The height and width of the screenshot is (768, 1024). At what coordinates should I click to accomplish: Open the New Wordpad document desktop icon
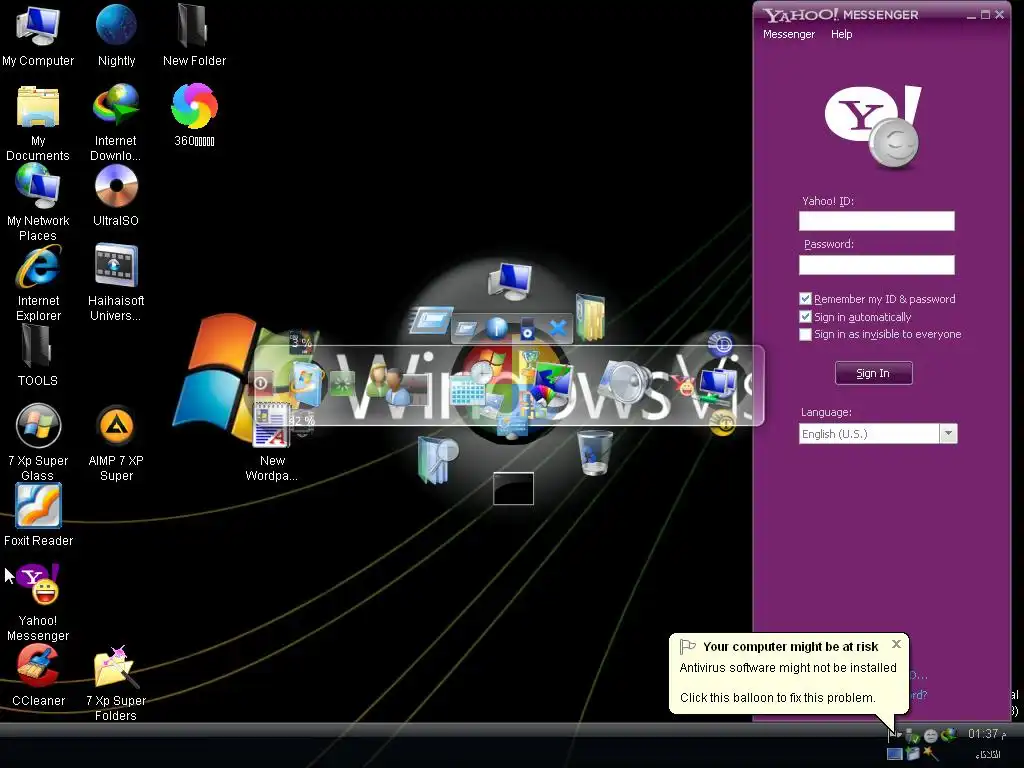coord(272,443)
